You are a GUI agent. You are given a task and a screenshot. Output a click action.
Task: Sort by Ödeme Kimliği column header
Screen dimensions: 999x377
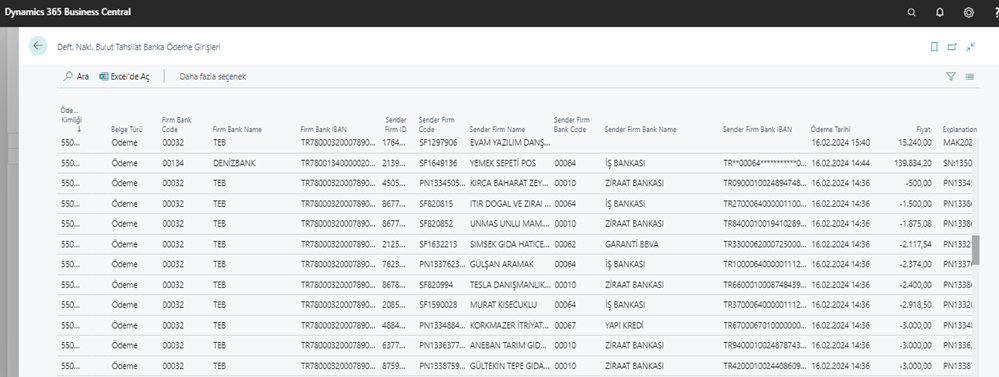(x=71, y=119)
